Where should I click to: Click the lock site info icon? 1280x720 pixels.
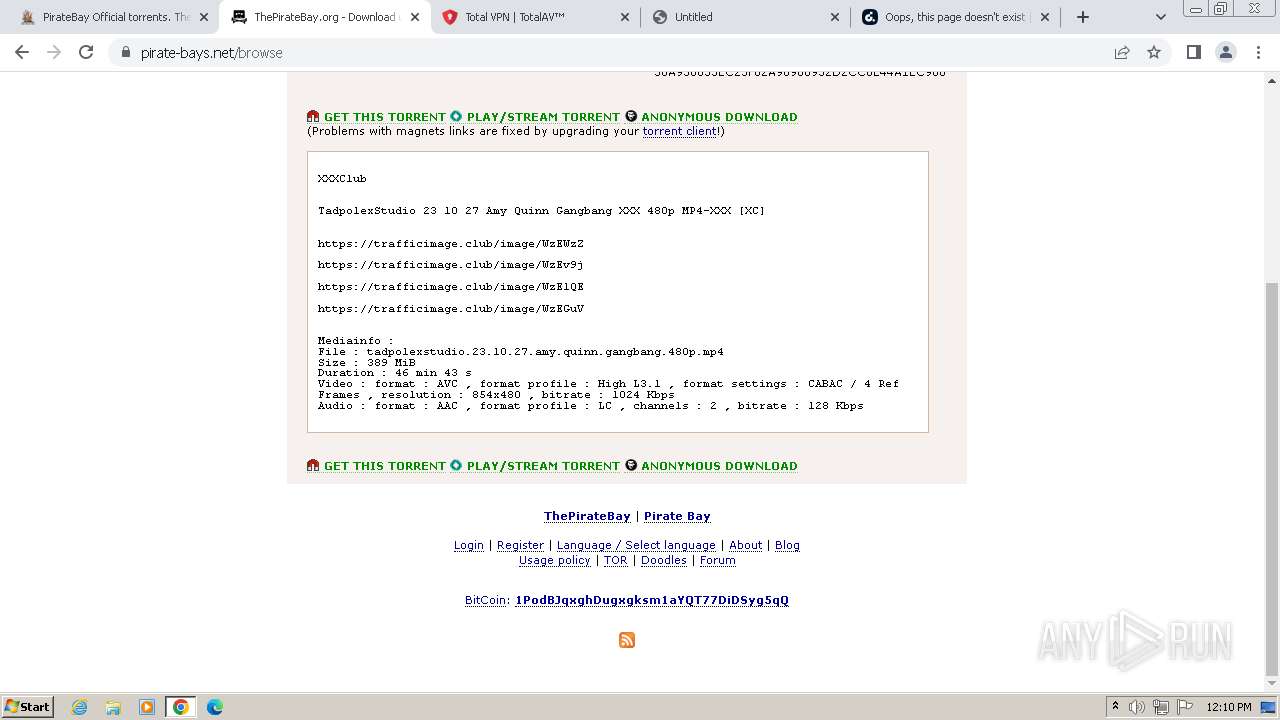click(x=126, y=53)
